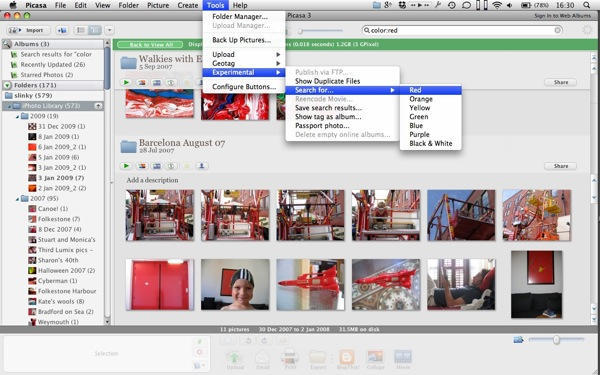Switch to flat folder list view
The width and height of the screenshot is (600, 375).
tap(80, 30)
